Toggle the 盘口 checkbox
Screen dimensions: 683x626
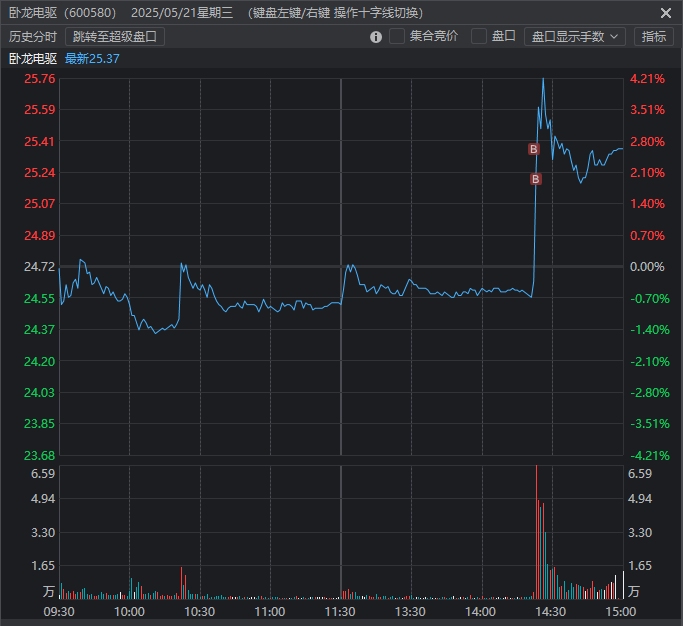tap(479, 36)
